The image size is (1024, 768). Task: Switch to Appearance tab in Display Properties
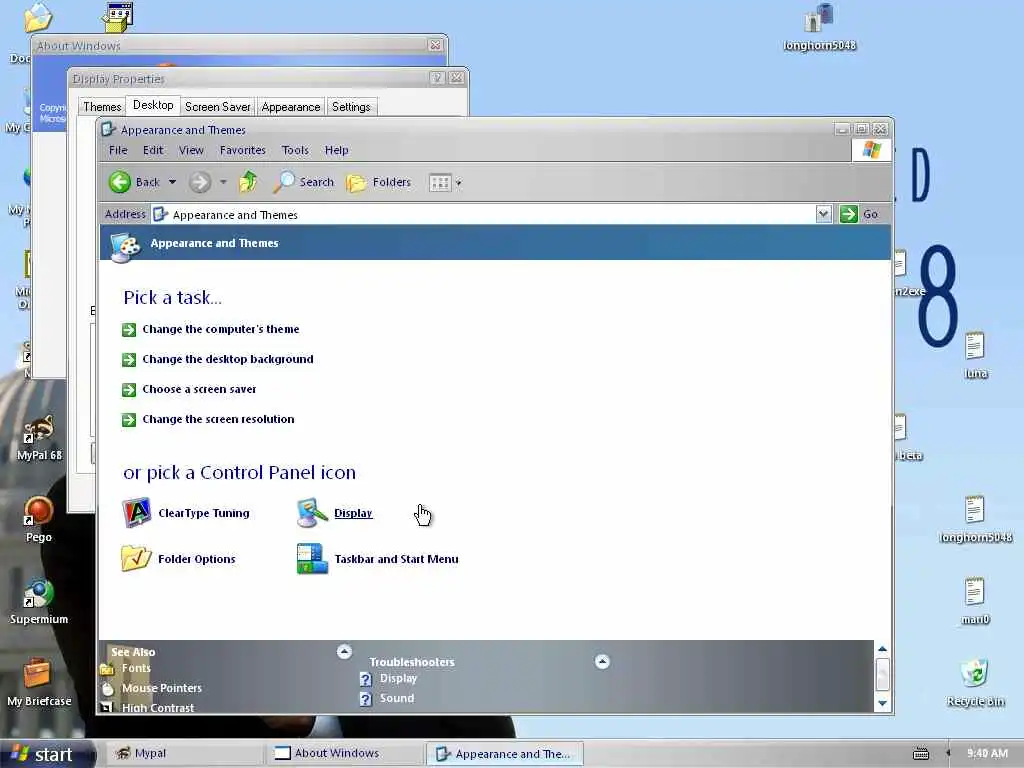tap(291, 106)
